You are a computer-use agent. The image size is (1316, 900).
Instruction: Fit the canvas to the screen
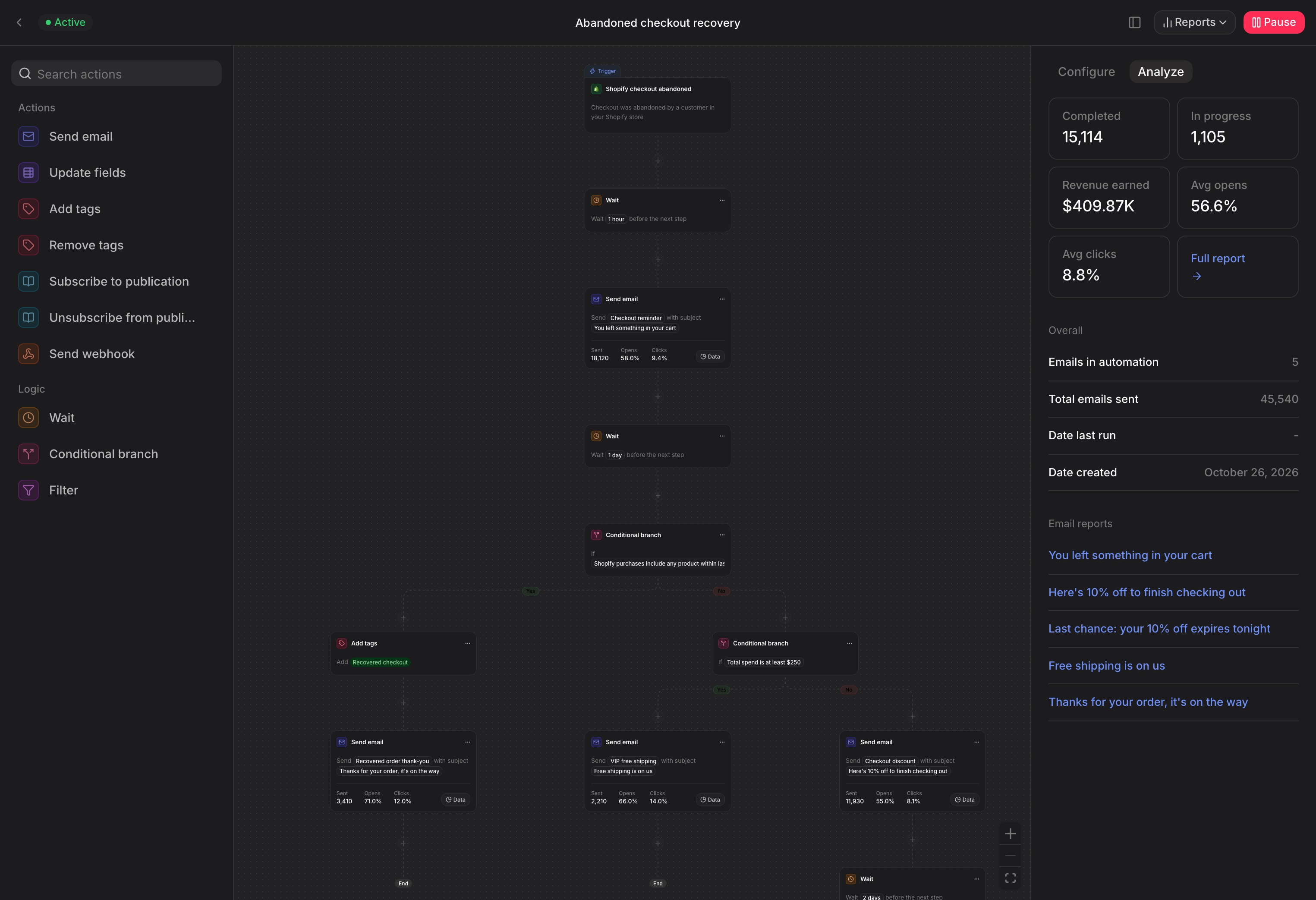(1010, 878)
